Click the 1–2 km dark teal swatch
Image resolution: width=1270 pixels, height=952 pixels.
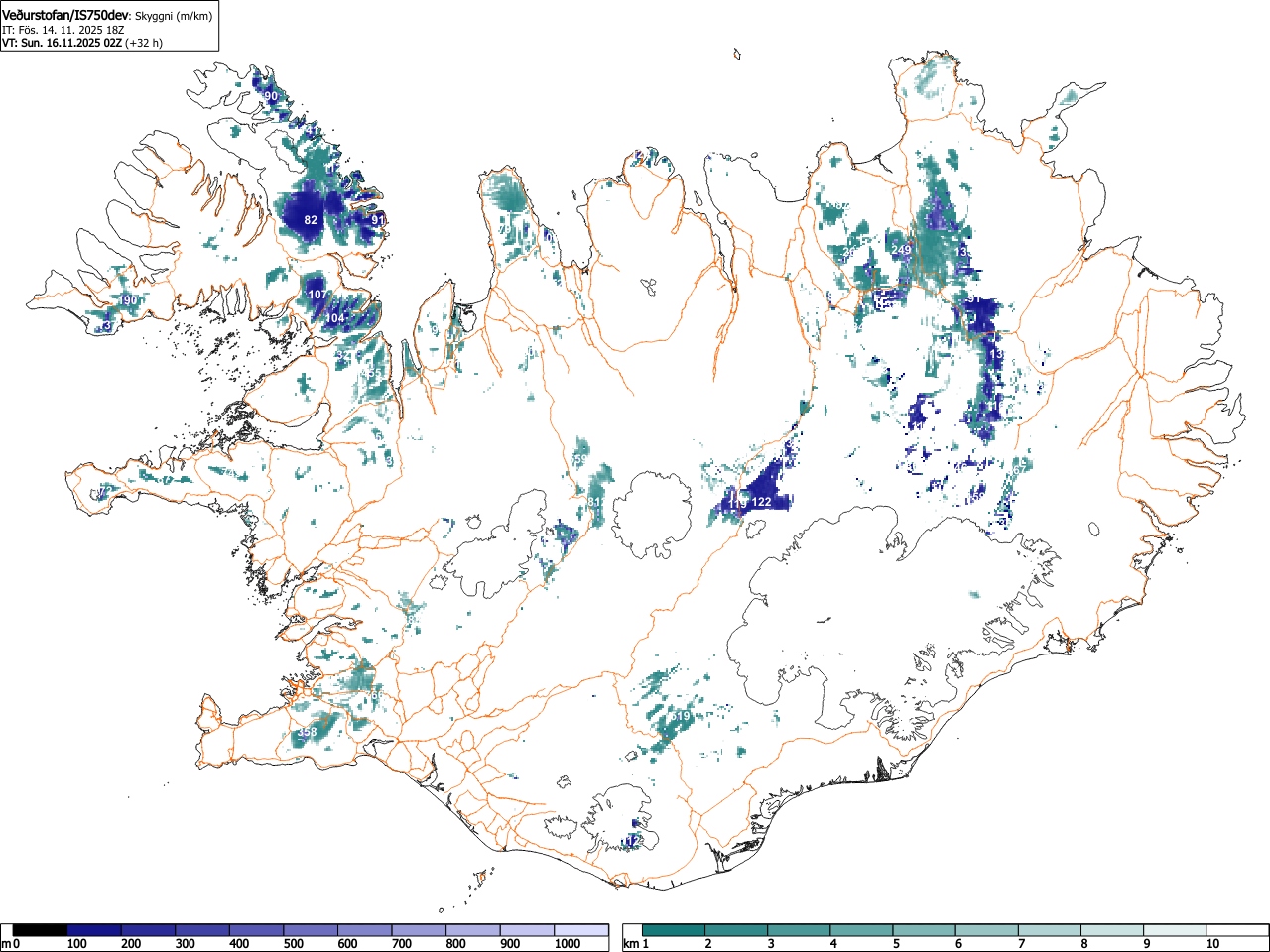pyautogui.click(x=675, y=930)
